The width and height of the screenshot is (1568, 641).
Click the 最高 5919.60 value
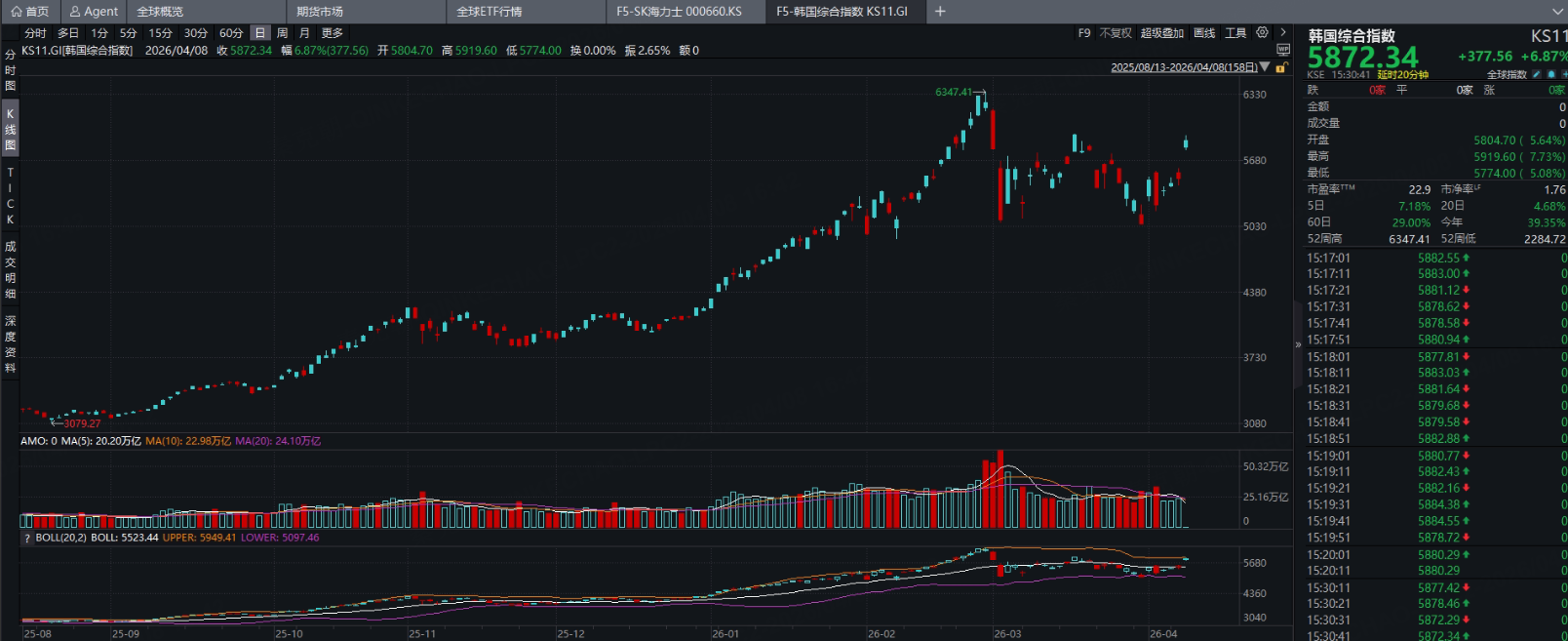(x=1495, y=157)
